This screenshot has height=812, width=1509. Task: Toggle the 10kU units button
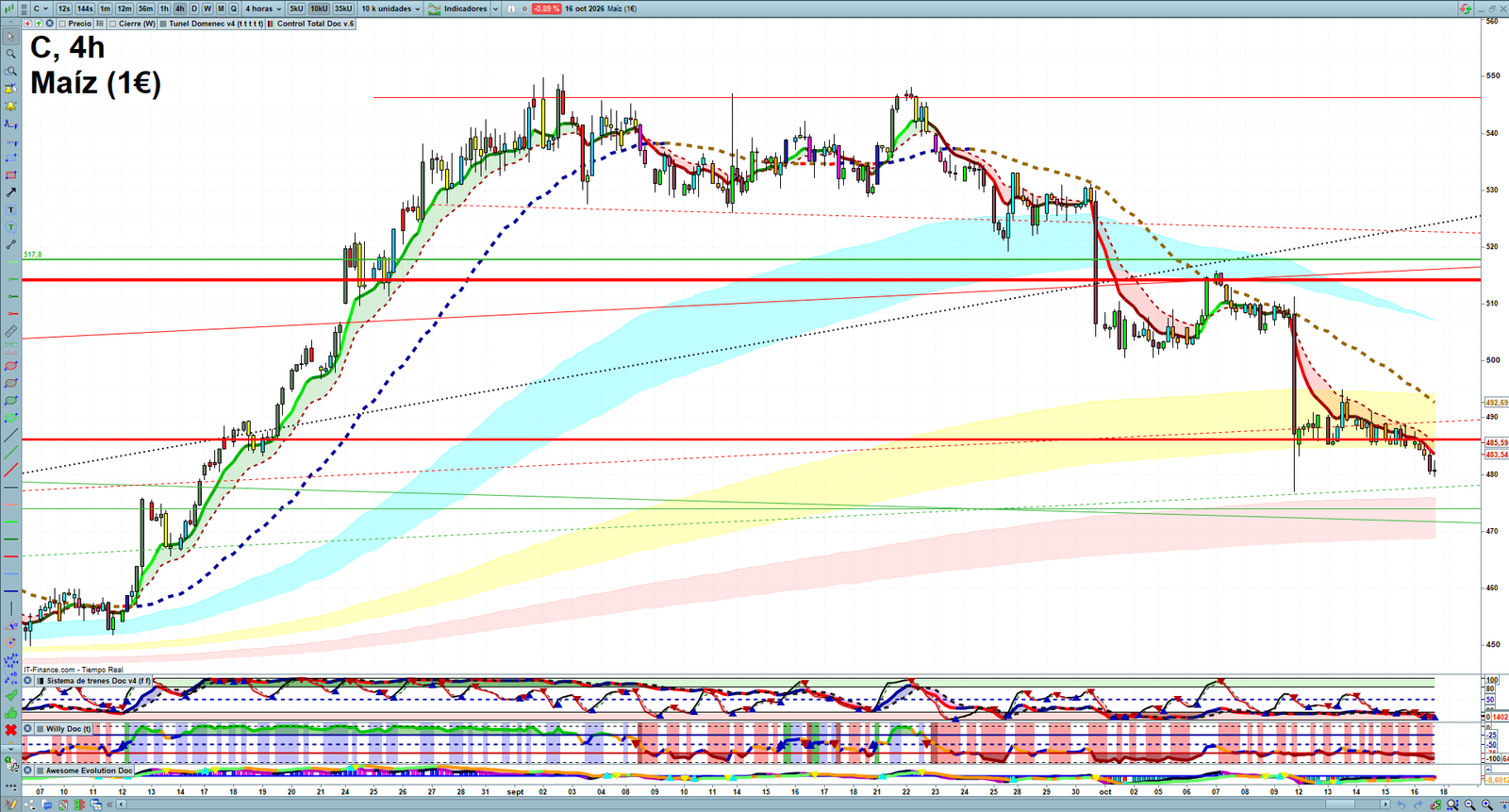pos(319,8)
